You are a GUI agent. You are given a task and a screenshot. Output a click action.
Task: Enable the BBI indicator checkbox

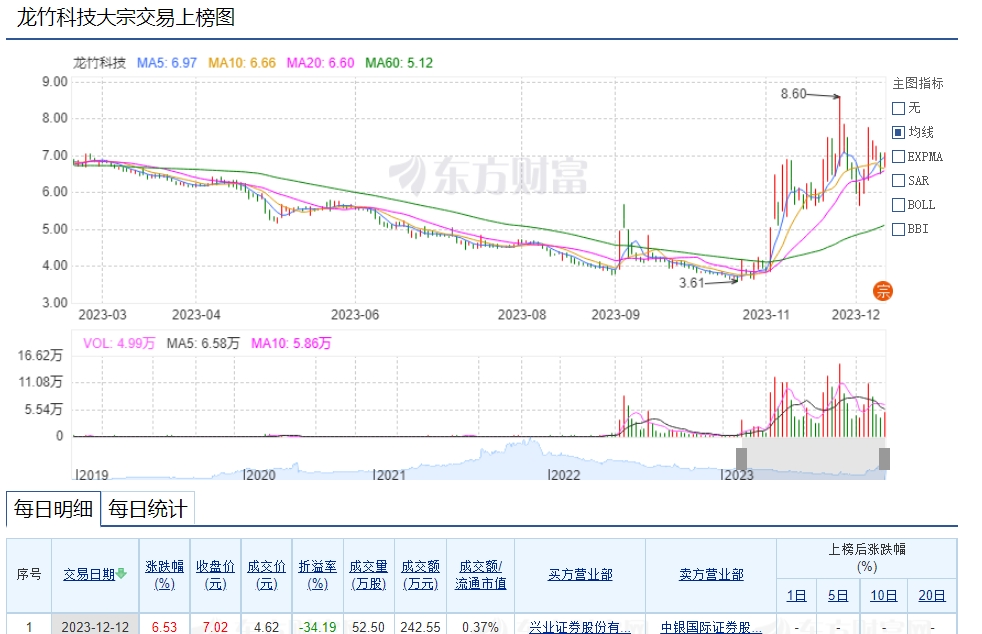pyautogui.click(x=898, y=229)
